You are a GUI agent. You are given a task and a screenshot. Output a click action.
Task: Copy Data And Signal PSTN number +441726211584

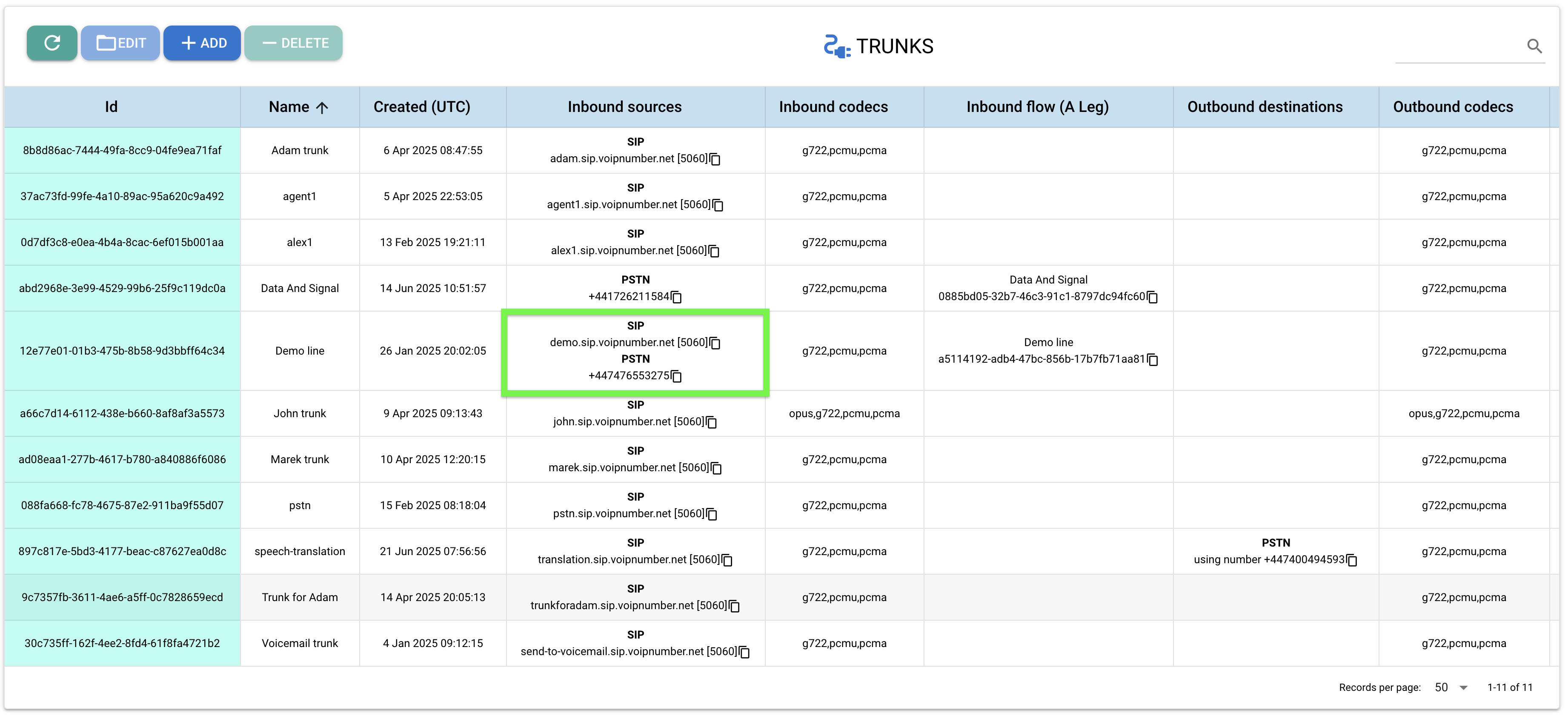point(676,297)
